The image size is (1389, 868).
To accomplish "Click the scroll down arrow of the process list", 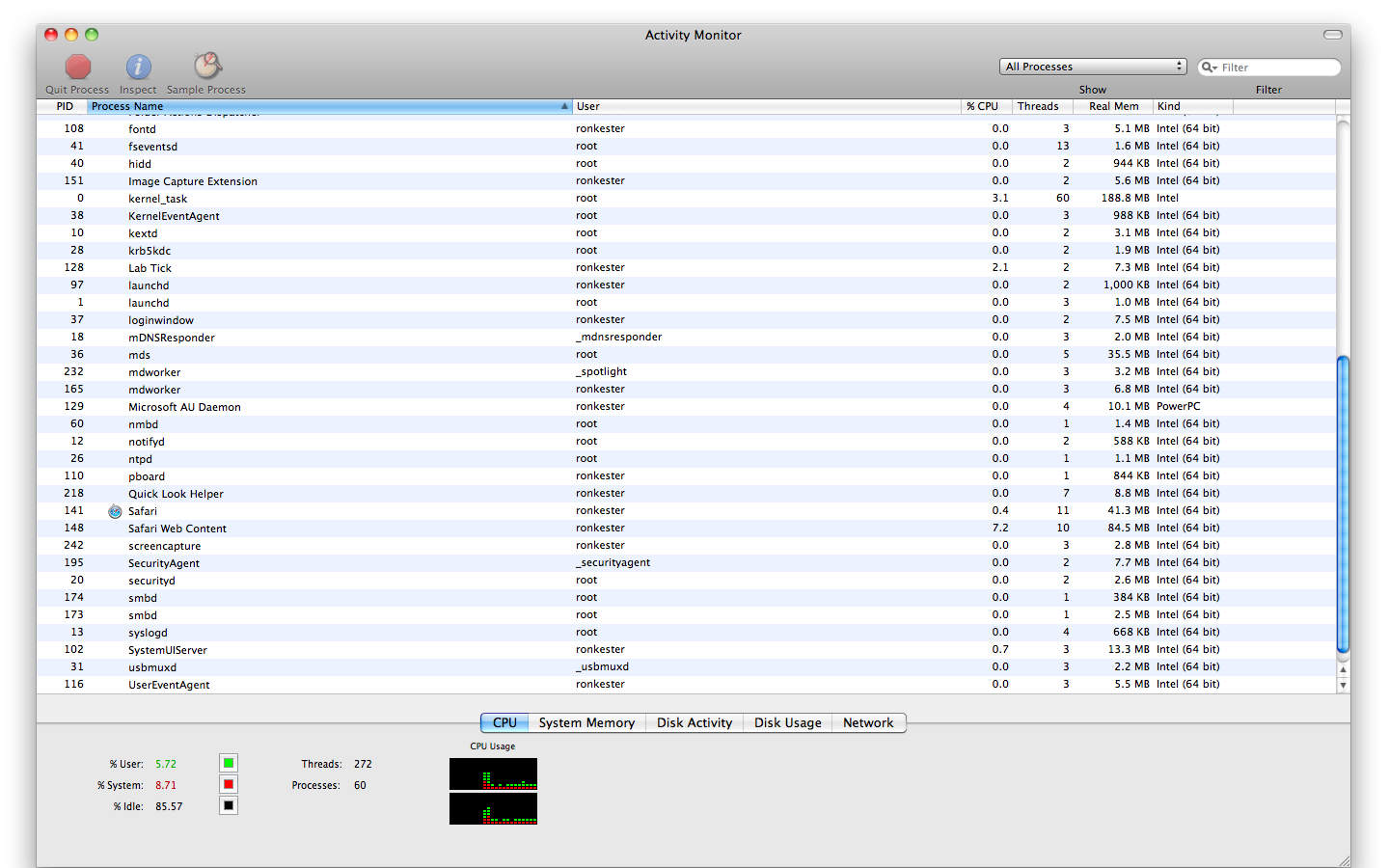I will pyautogui.click(x=1343, y=685).
